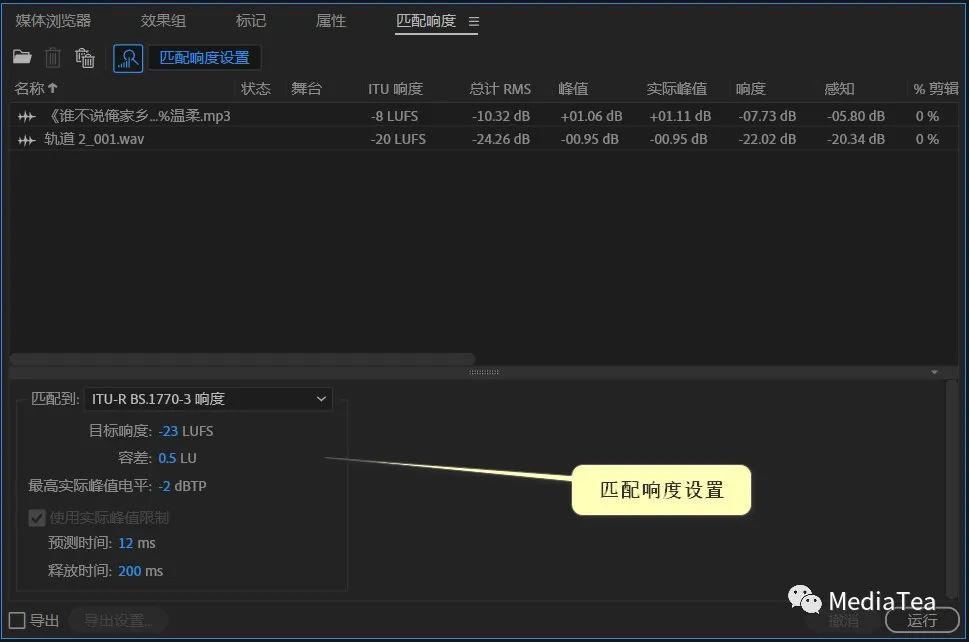Click the waveform icon of 轨道 2_001.wav
Viewport: 969px width, 642px height.
click(x=27, y=140)
